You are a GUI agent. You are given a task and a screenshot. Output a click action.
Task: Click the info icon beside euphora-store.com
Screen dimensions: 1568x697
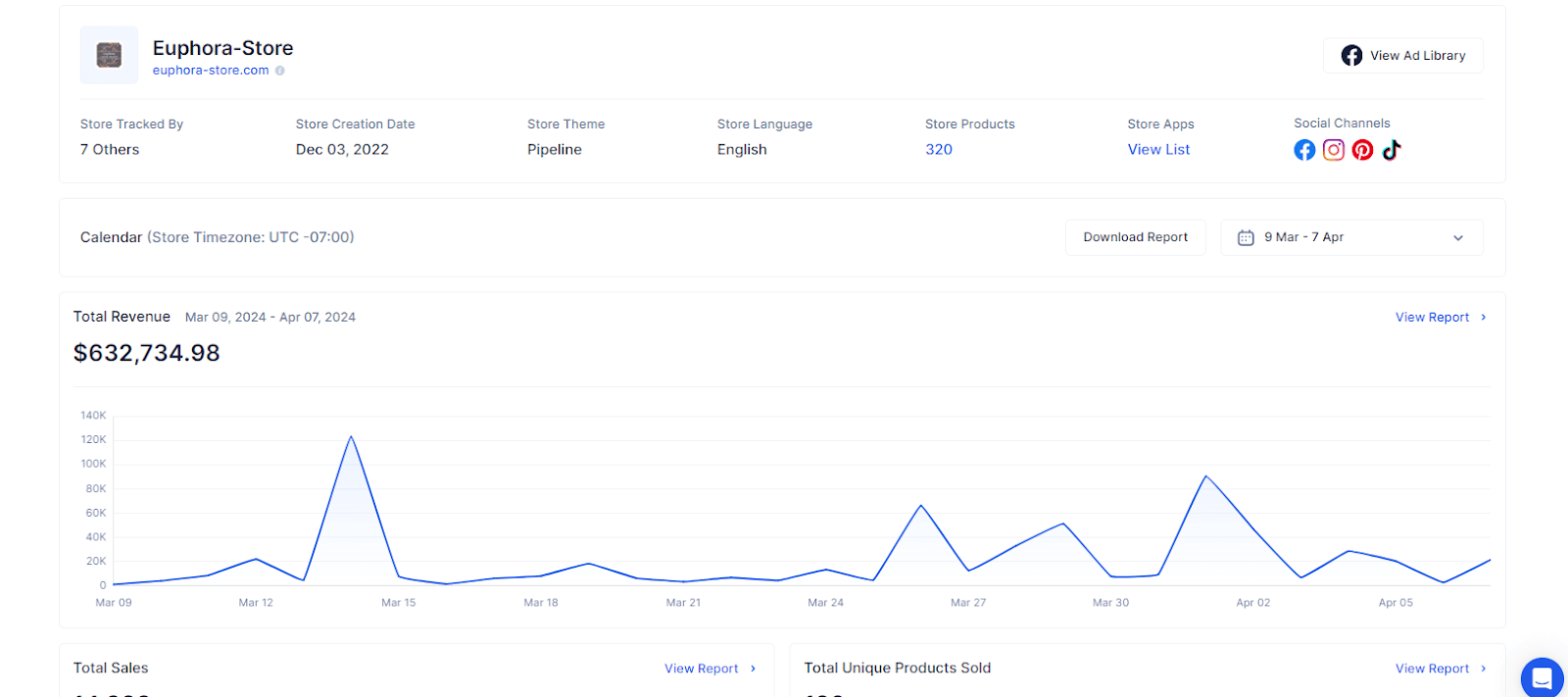tap(280, 71)
